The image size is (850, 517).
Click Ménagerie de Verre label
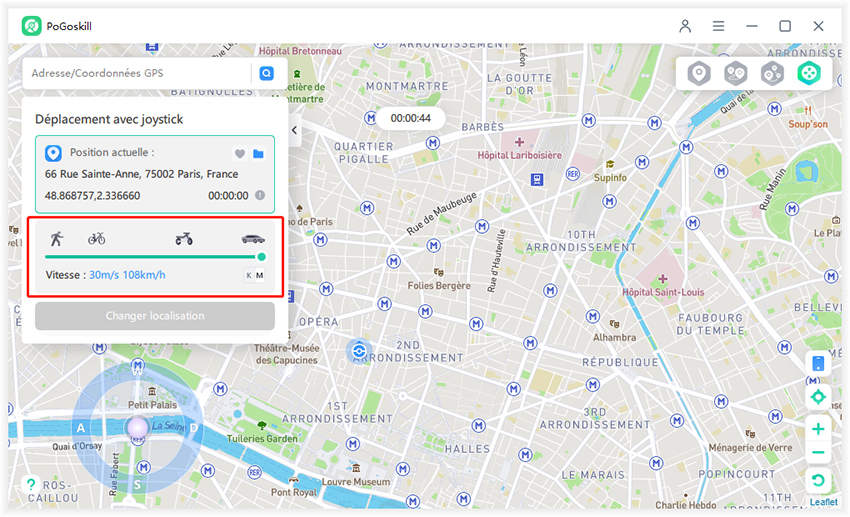(750, 448)
